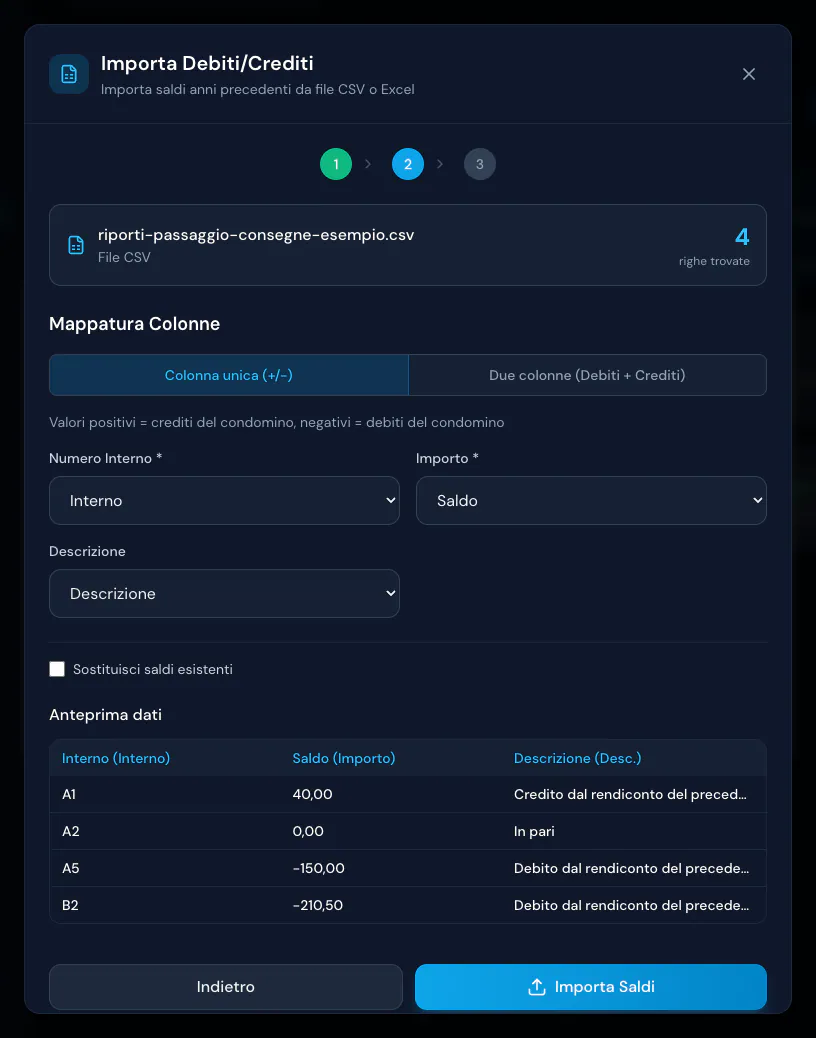The height and width of the screenshot is (1038, 816).
Task: Click the Mappatura Colonne heading
Action: tap(134, 324)
